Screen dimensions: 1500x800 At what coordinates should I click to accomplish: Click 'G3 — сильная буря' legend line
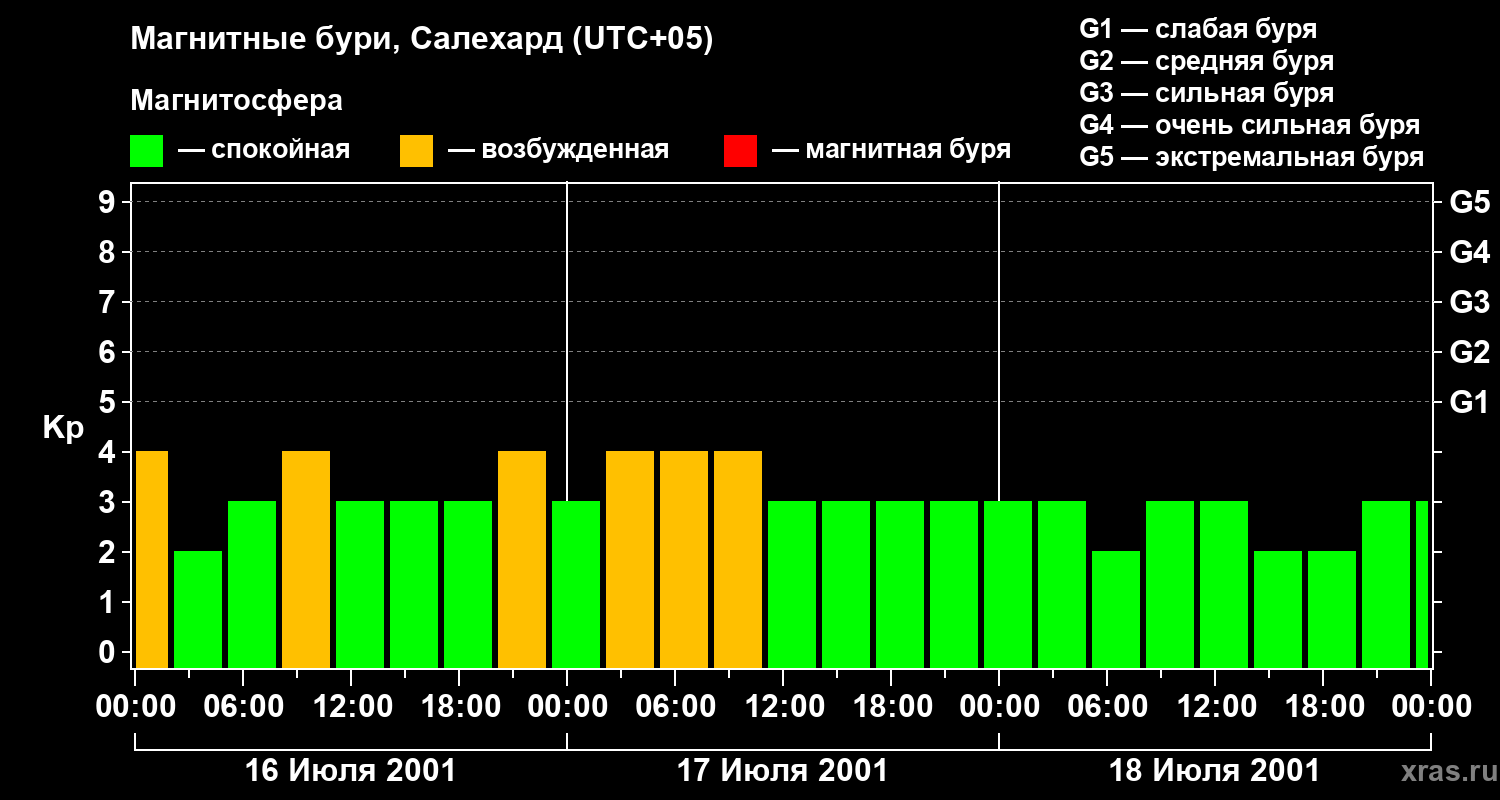tap(1206, 93)
